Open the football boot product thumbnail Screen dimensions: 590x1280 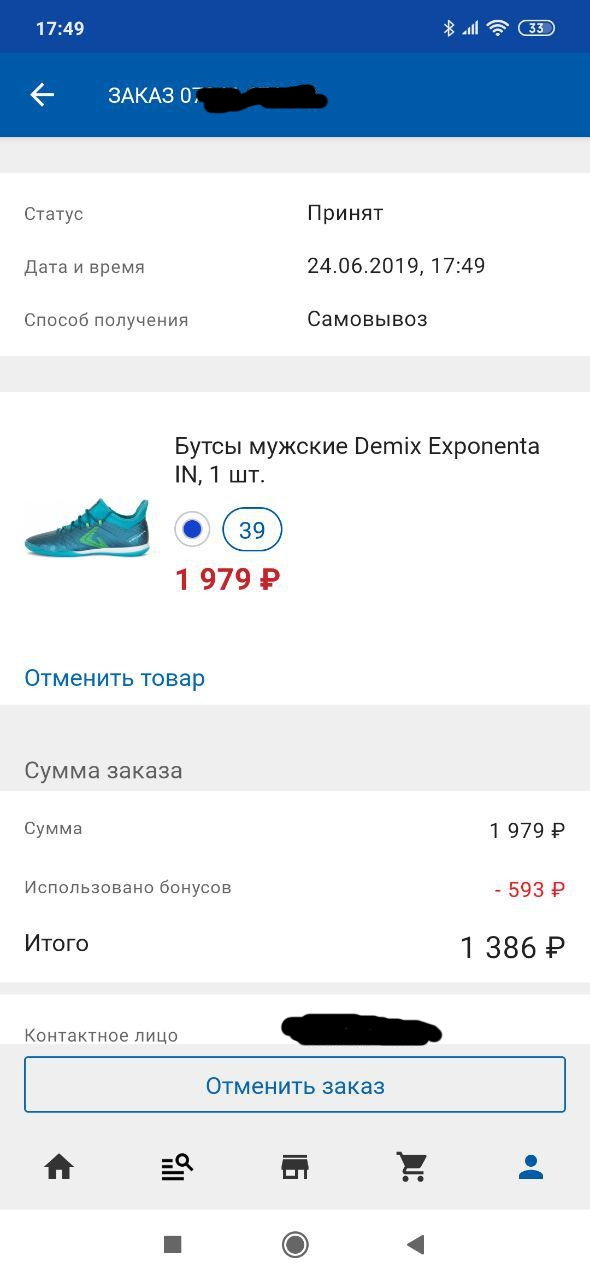[x=87, y=527]
